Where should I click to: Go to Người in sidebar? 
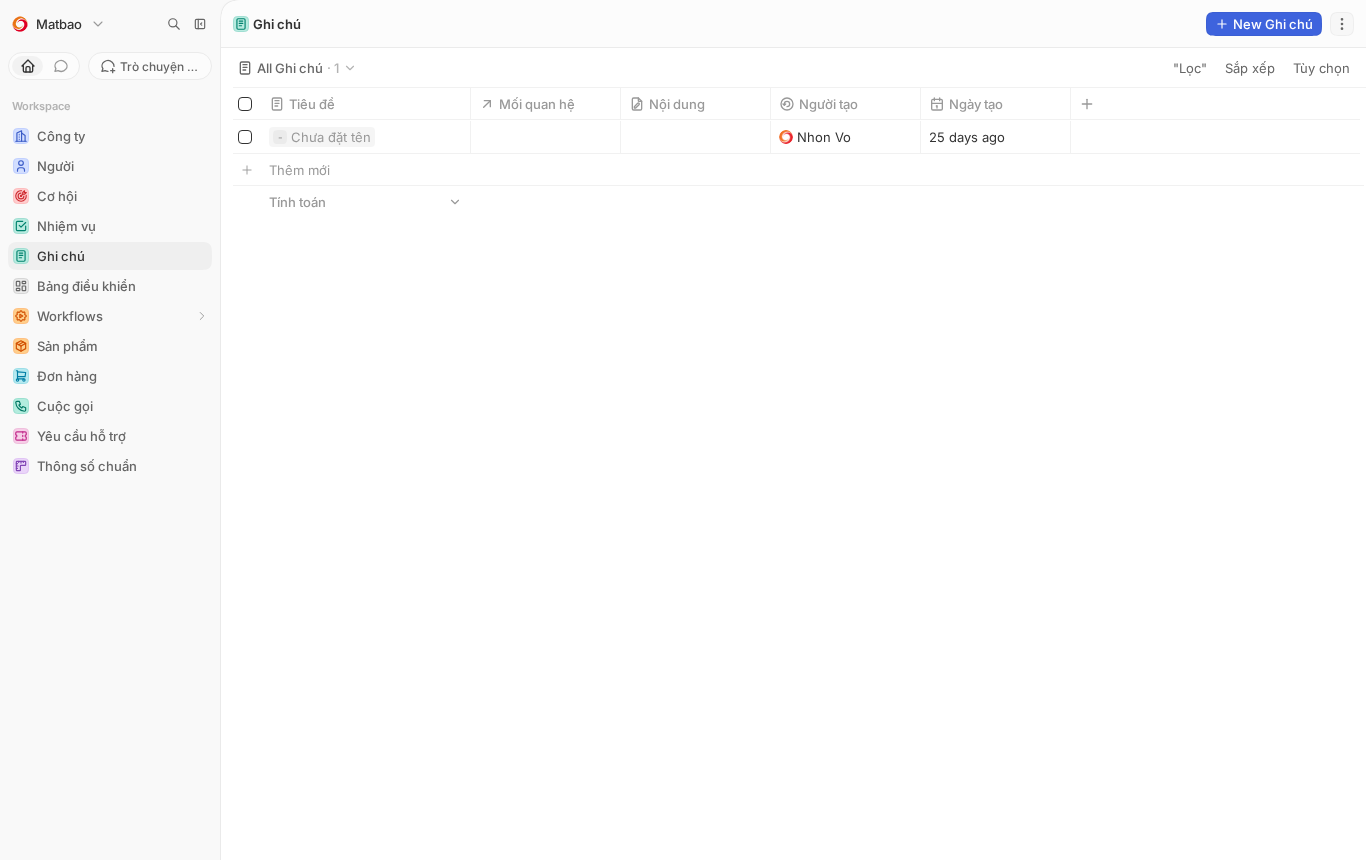pyautogui.click(x=110, y=166)
